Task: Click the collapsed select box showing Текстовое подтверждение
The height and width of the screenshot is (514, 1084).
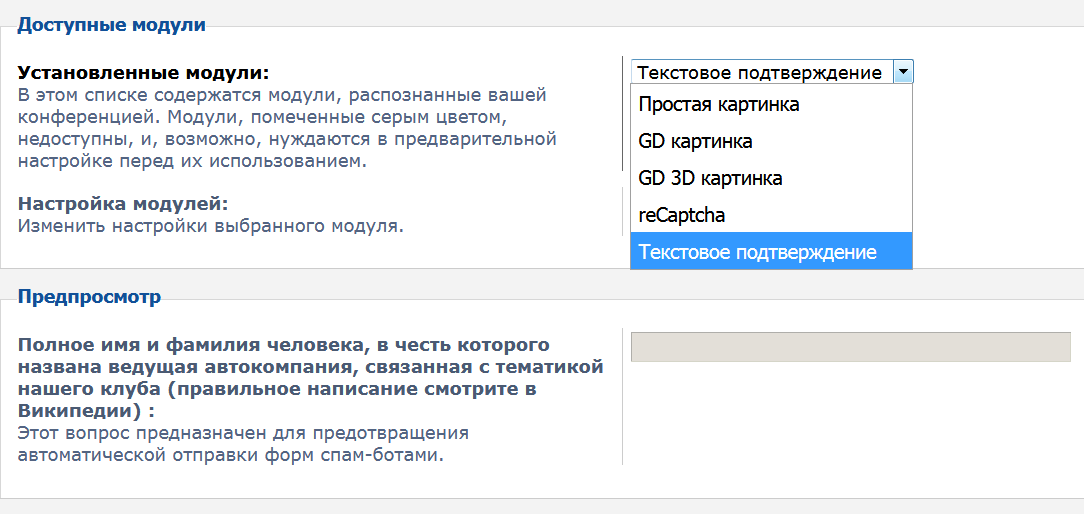Action: pyautogui.click(x=760, y=72)
